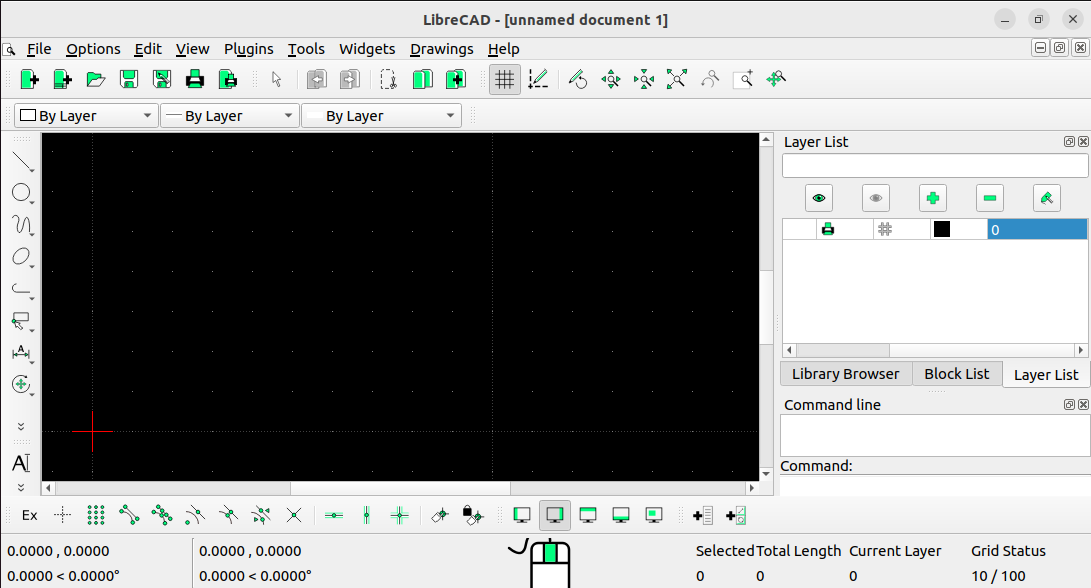1091x588 pixels.
Task: Add a new layer with the plus button
Action: pyautogui.click(x=932, y=197)
